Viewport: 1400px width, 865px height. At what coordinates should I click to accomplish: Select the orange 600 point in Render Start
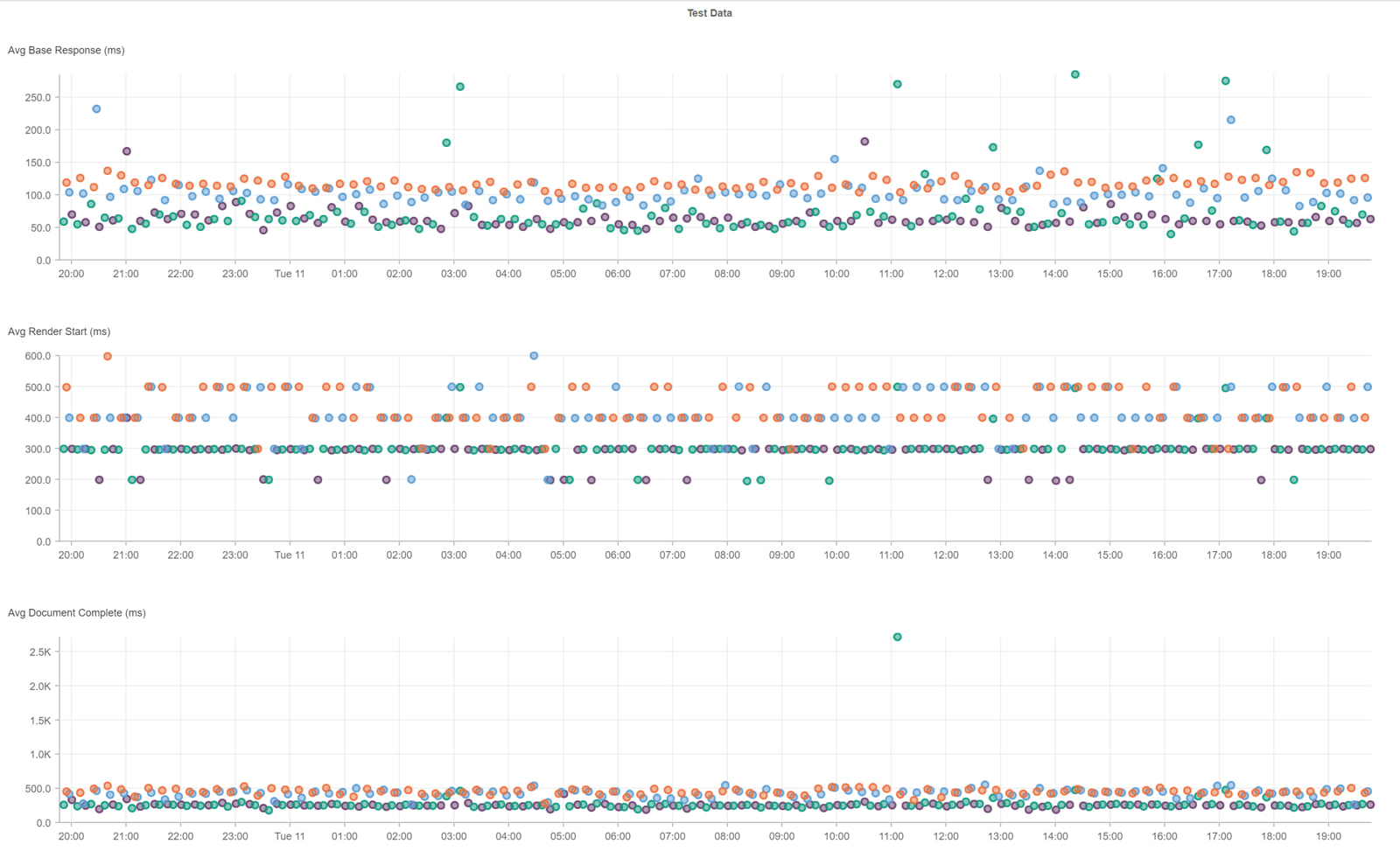[x=108, y=357]
